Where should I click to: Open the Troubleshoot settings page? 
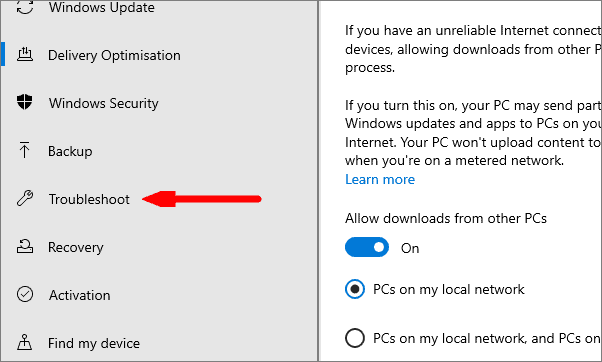[89, 199]
